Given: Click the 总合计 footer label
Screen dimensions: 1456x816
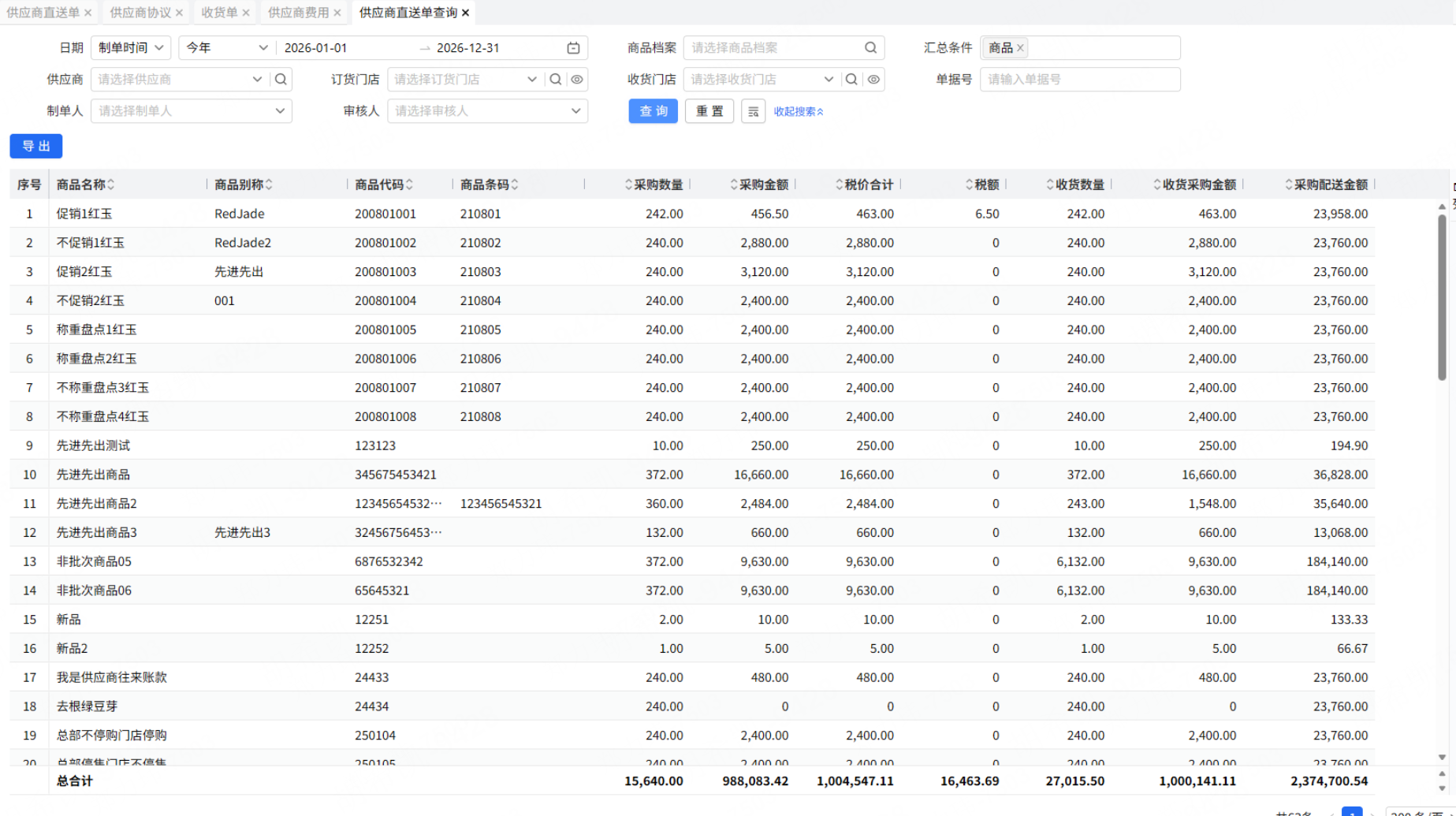Looking at the screenshot, I should 75,781.
